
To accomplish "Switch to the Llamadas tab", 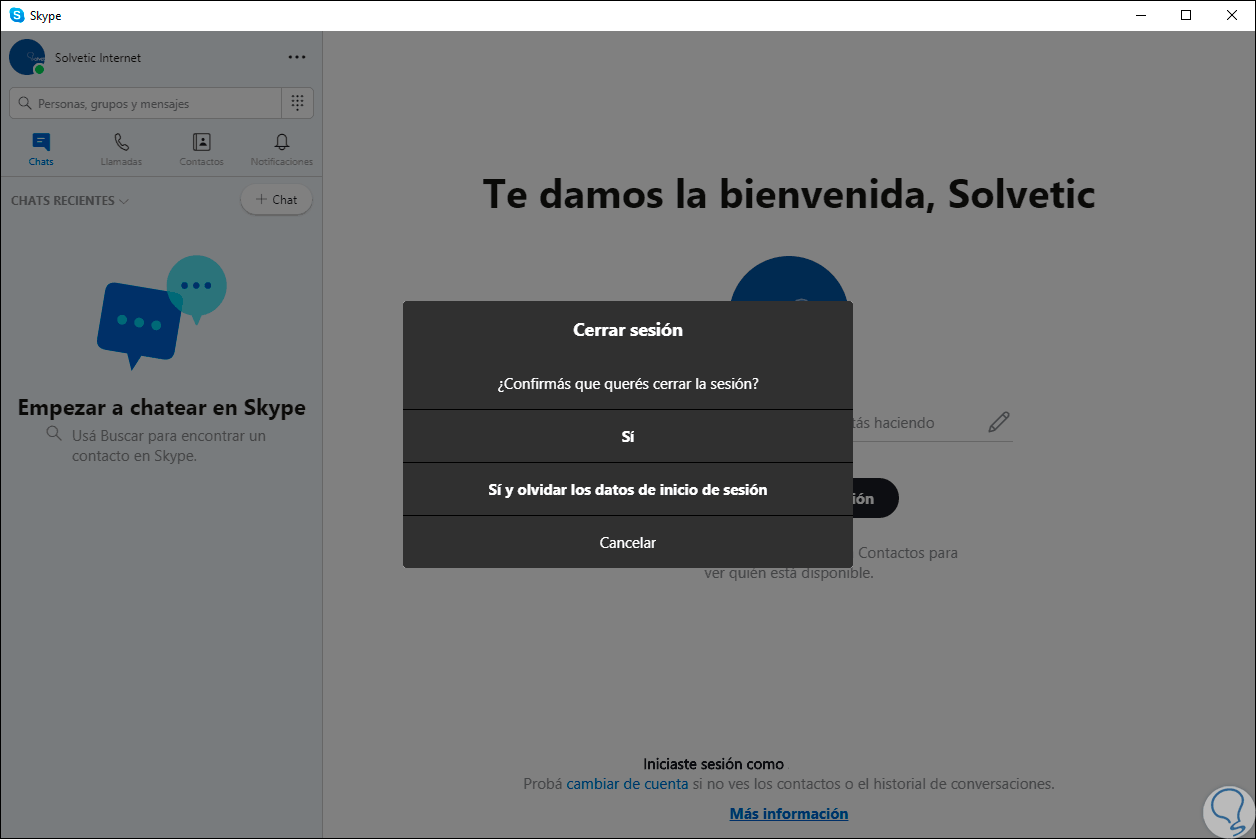I will (122, 149).
